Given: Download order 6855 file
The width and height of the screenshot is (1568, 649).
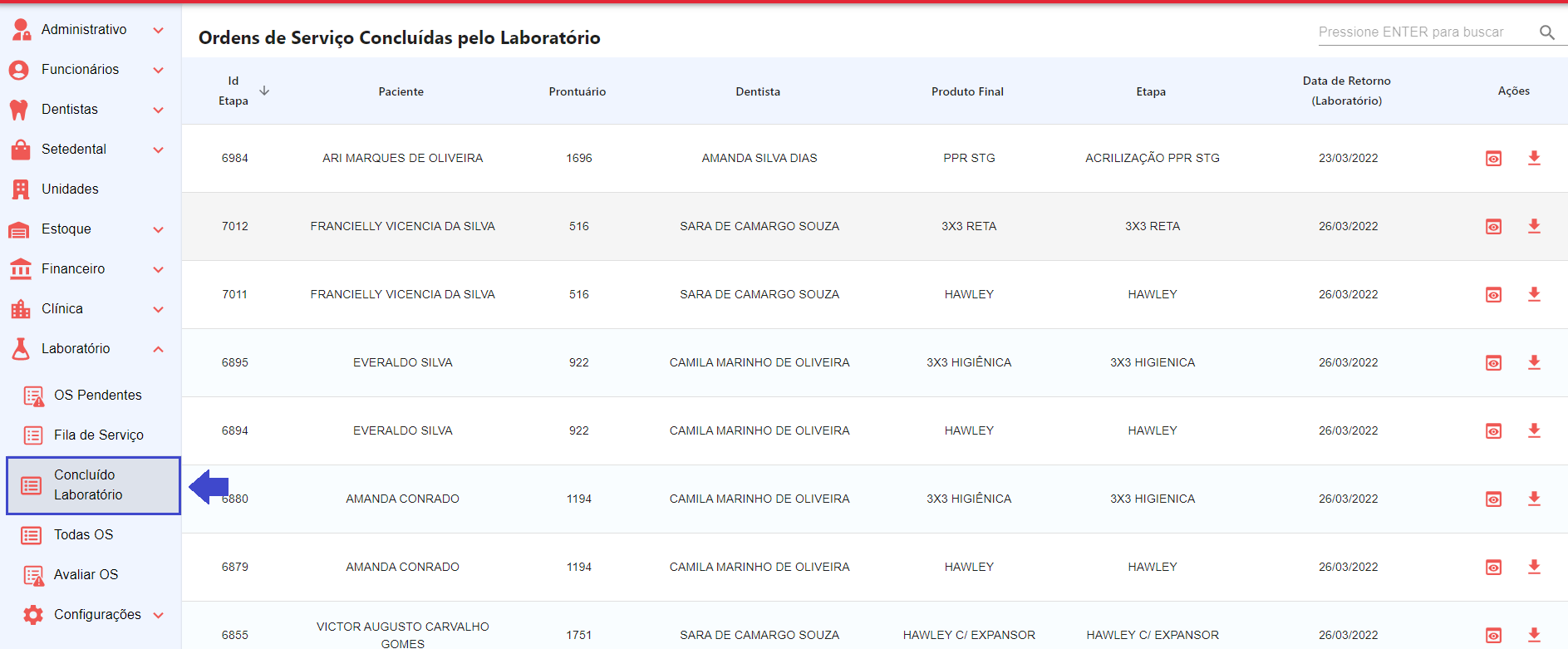Looking at the screenshot, I should (1534, 635).
